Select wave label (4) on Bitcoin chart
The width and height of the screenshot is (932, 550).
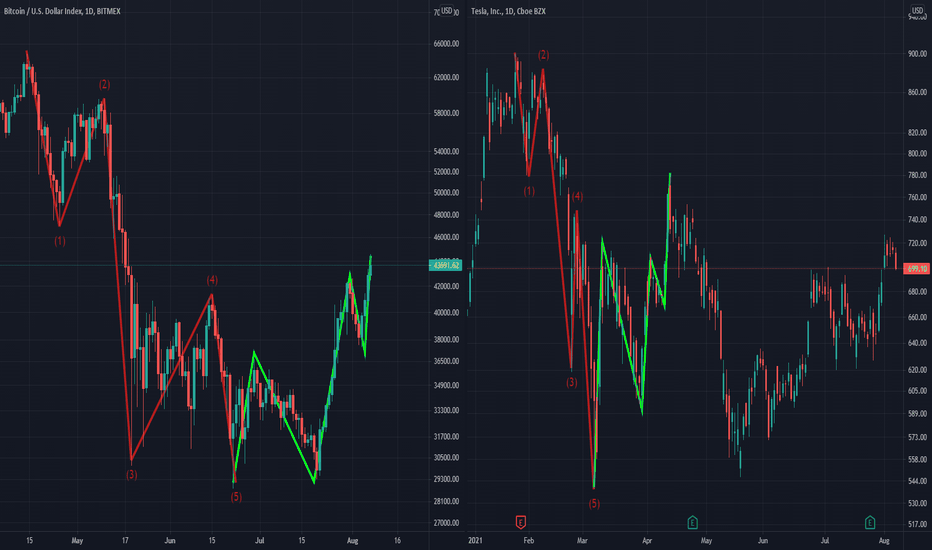212,279
